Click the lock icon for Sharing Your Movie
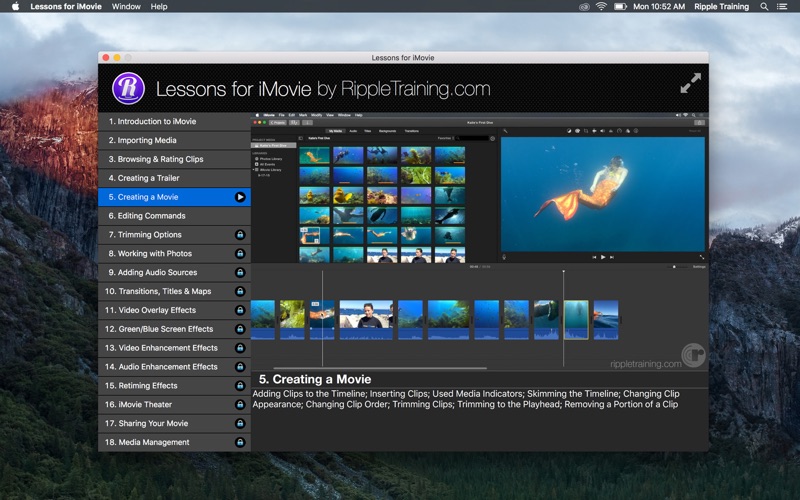800x500 pixels. (240, 423)
